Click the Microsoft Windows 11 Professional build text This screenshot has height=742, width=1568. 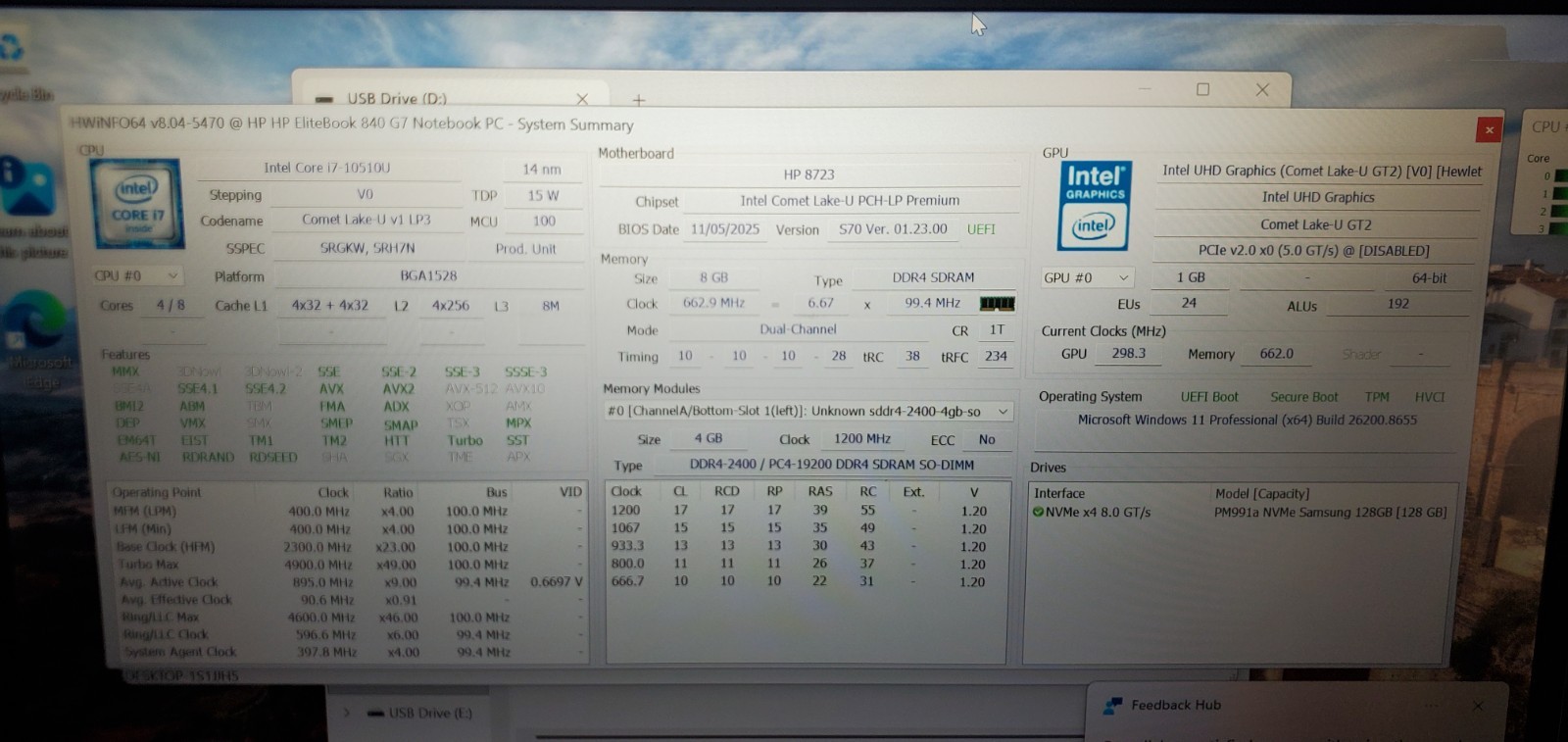(1248, 420)
